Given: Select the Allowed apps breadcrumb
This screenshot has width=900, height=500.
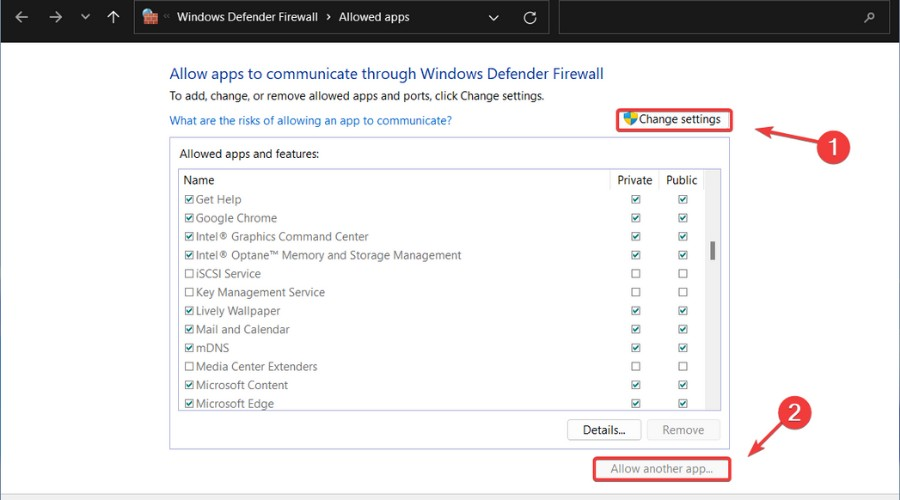Looking at the screenshot, I should pos(374,17).
